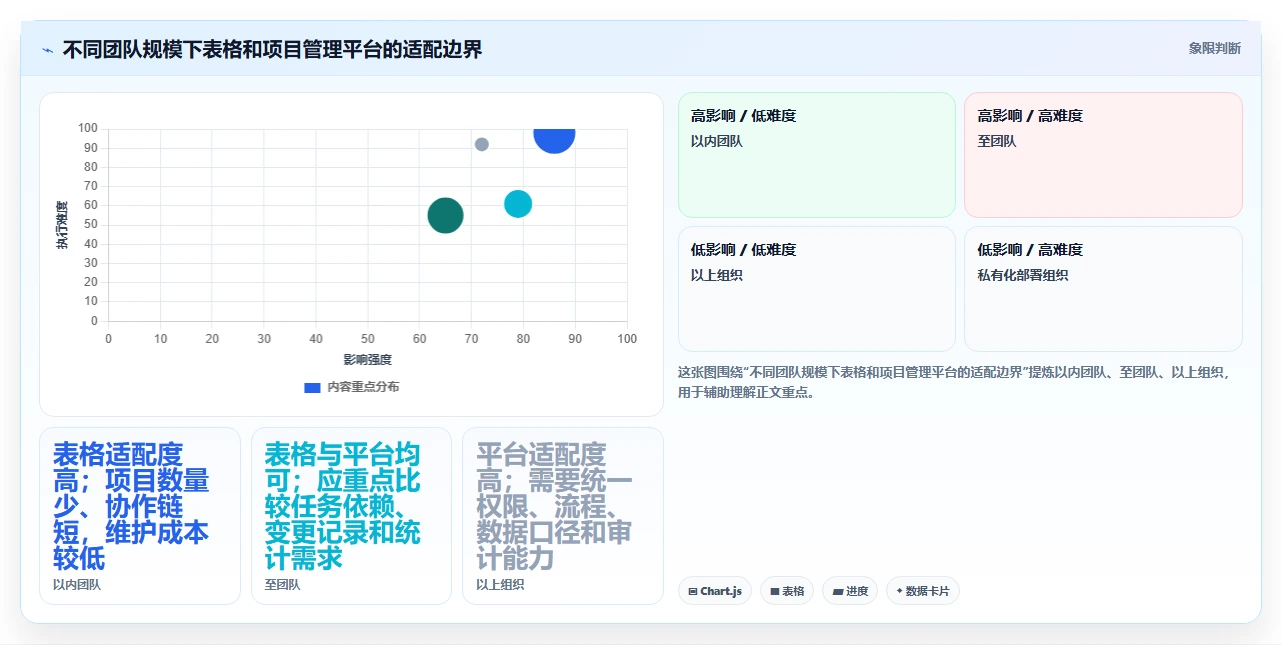The image size is (1282, 645).
Task: Click 至团队 caption under cyan card
Action: (x=282, y=585)
